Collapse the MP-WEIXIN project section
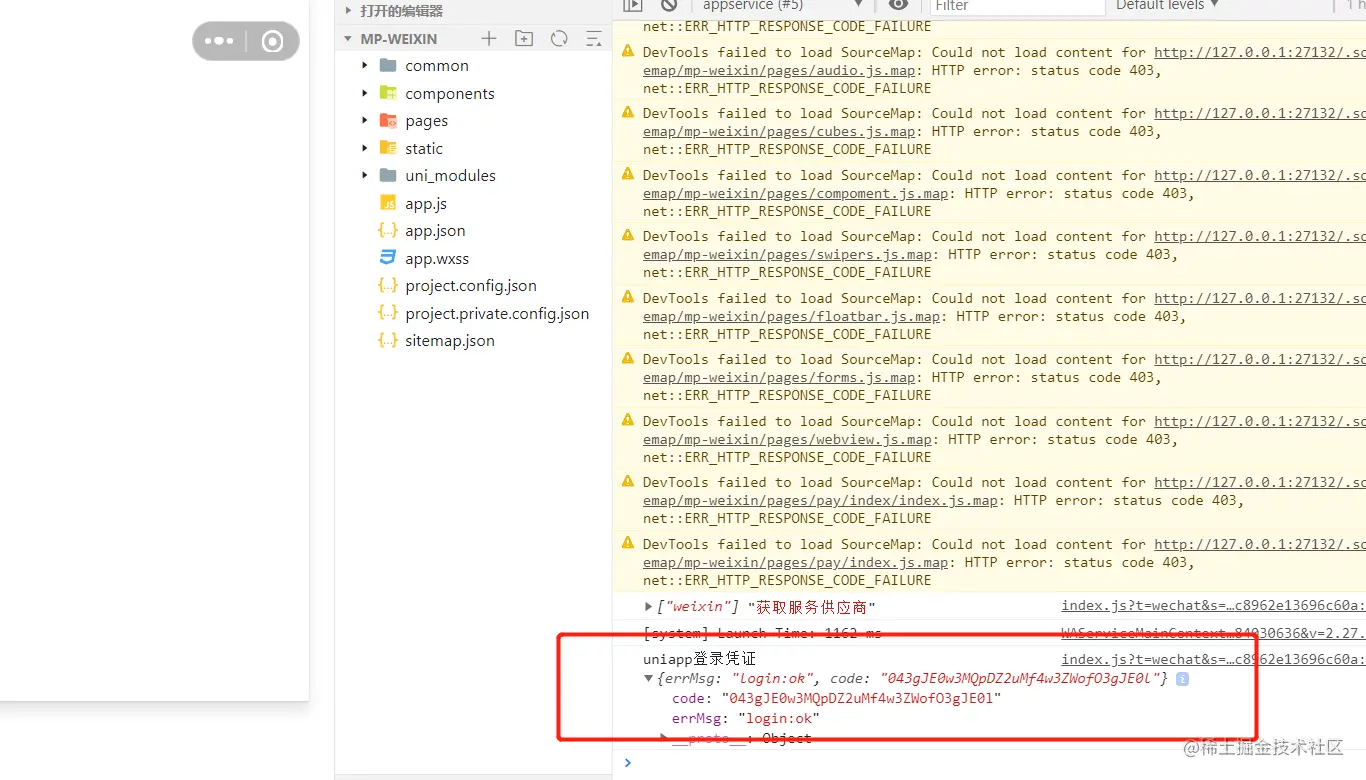This screenshot has width=1366, height=780. 348,39
